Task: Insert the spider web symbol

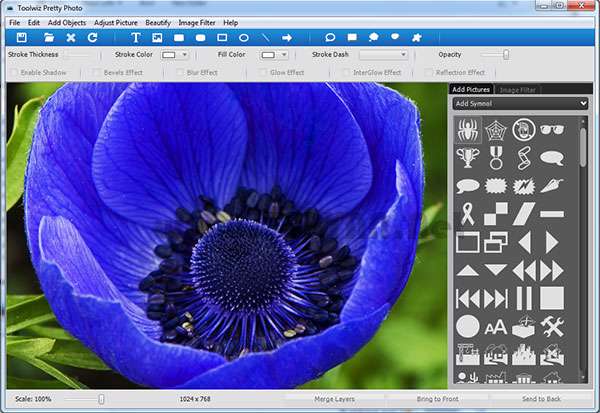Action: 496,130
